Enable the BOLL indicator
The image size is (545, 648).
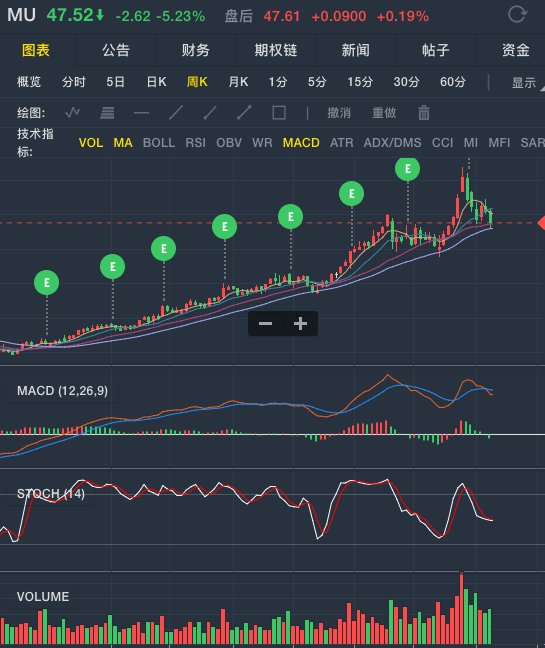159,143
